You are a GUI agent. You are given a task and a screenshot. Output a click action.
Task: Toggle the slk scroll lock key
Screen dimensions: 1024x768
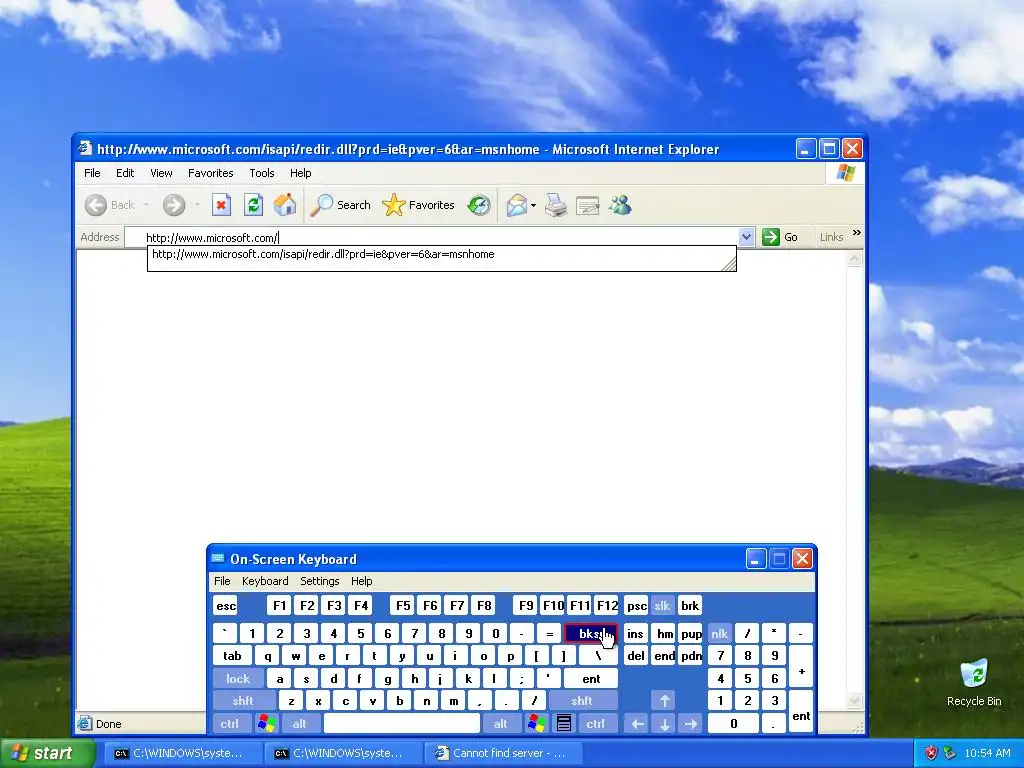[x=662, y=605]
